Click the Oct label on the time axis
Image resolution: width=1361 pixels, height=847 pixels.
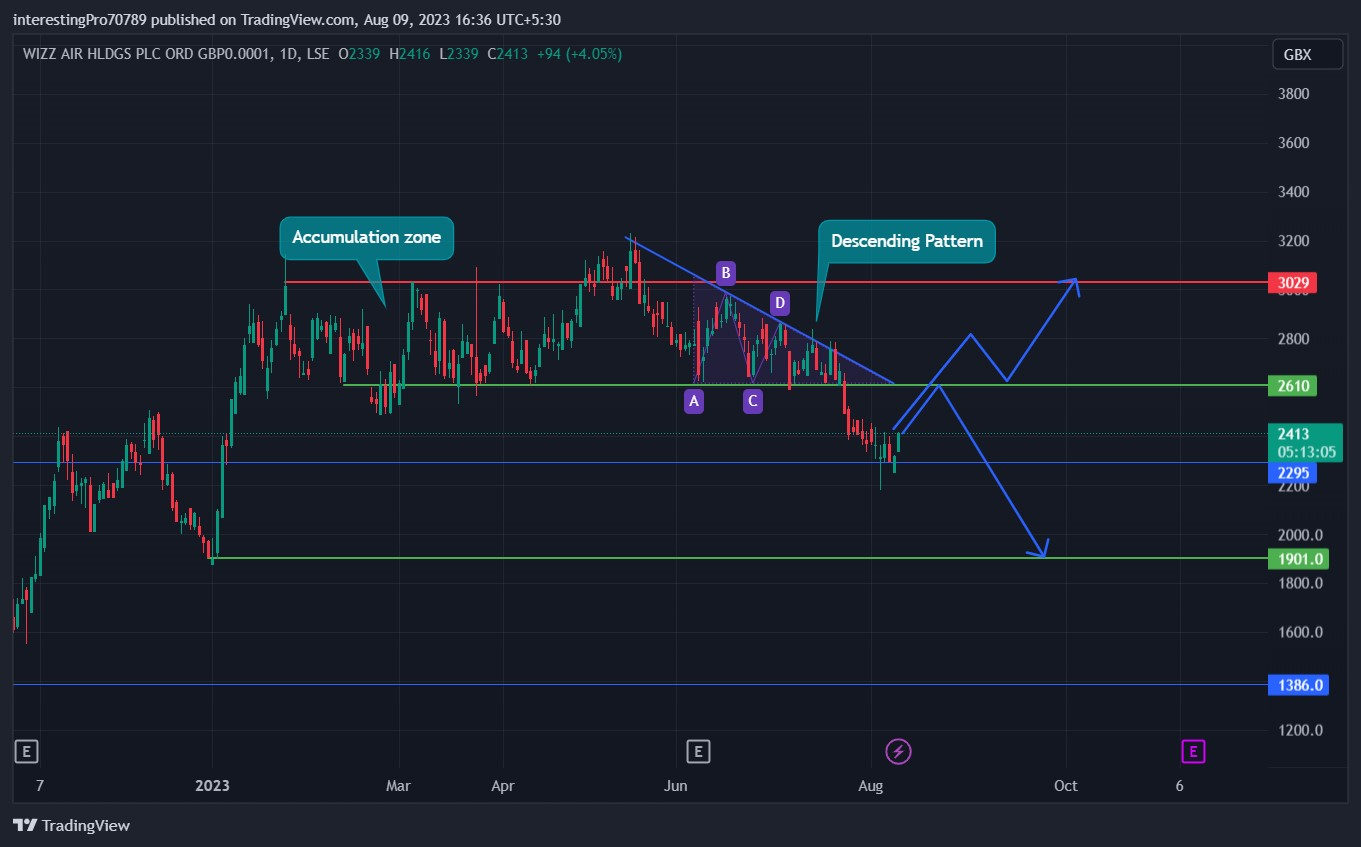(1066, 786)
